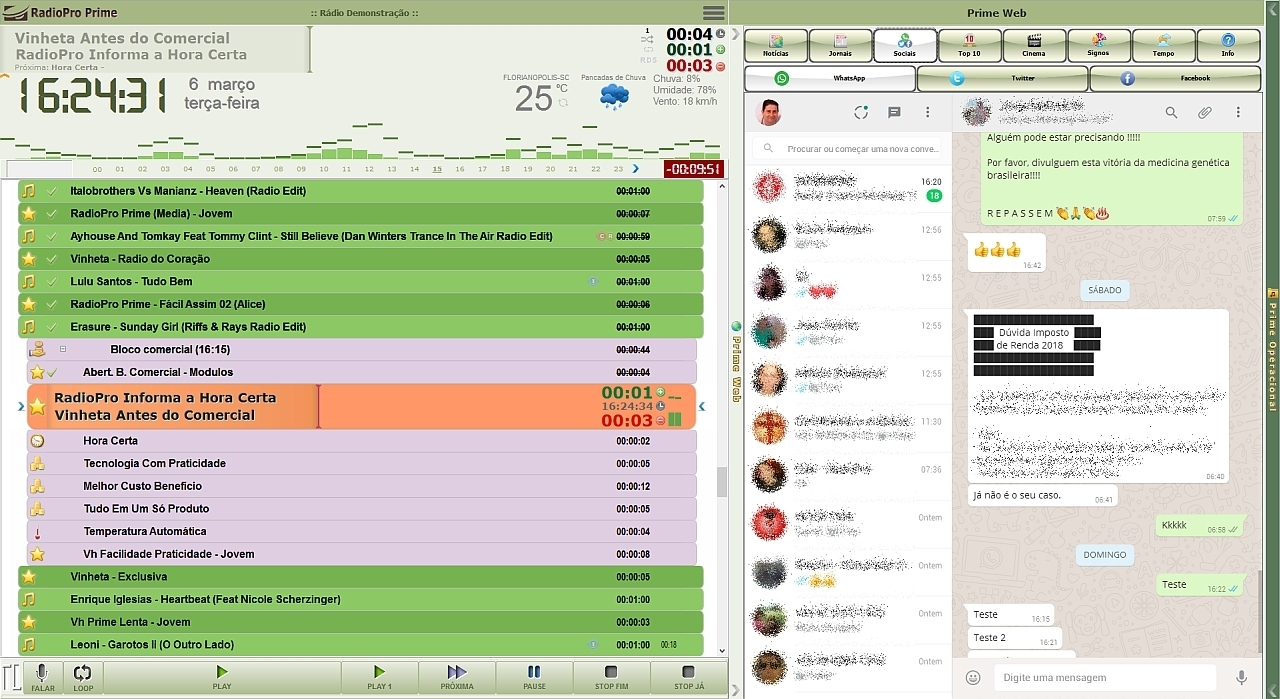Switch to the Top 10 tab

point(969,46)
